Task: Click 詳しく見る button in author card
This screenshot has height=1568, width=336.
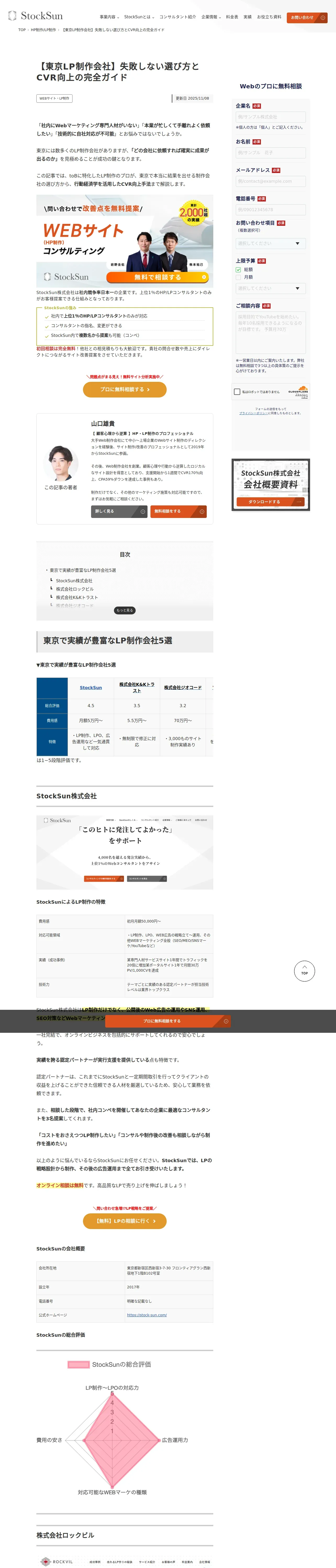Action: click(119, 511)
